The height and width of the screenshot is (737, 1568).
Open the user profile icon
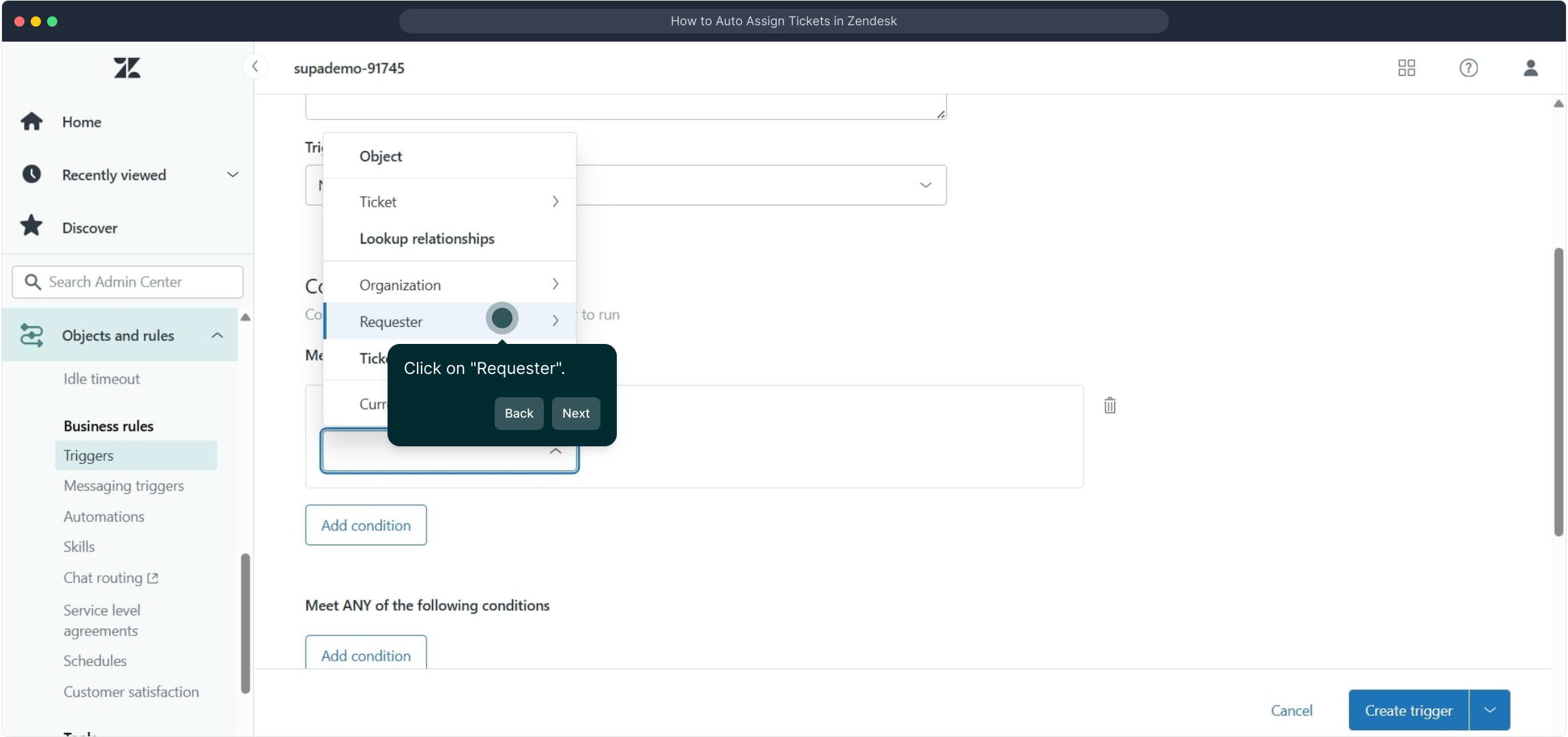[x=1530, y=68]
